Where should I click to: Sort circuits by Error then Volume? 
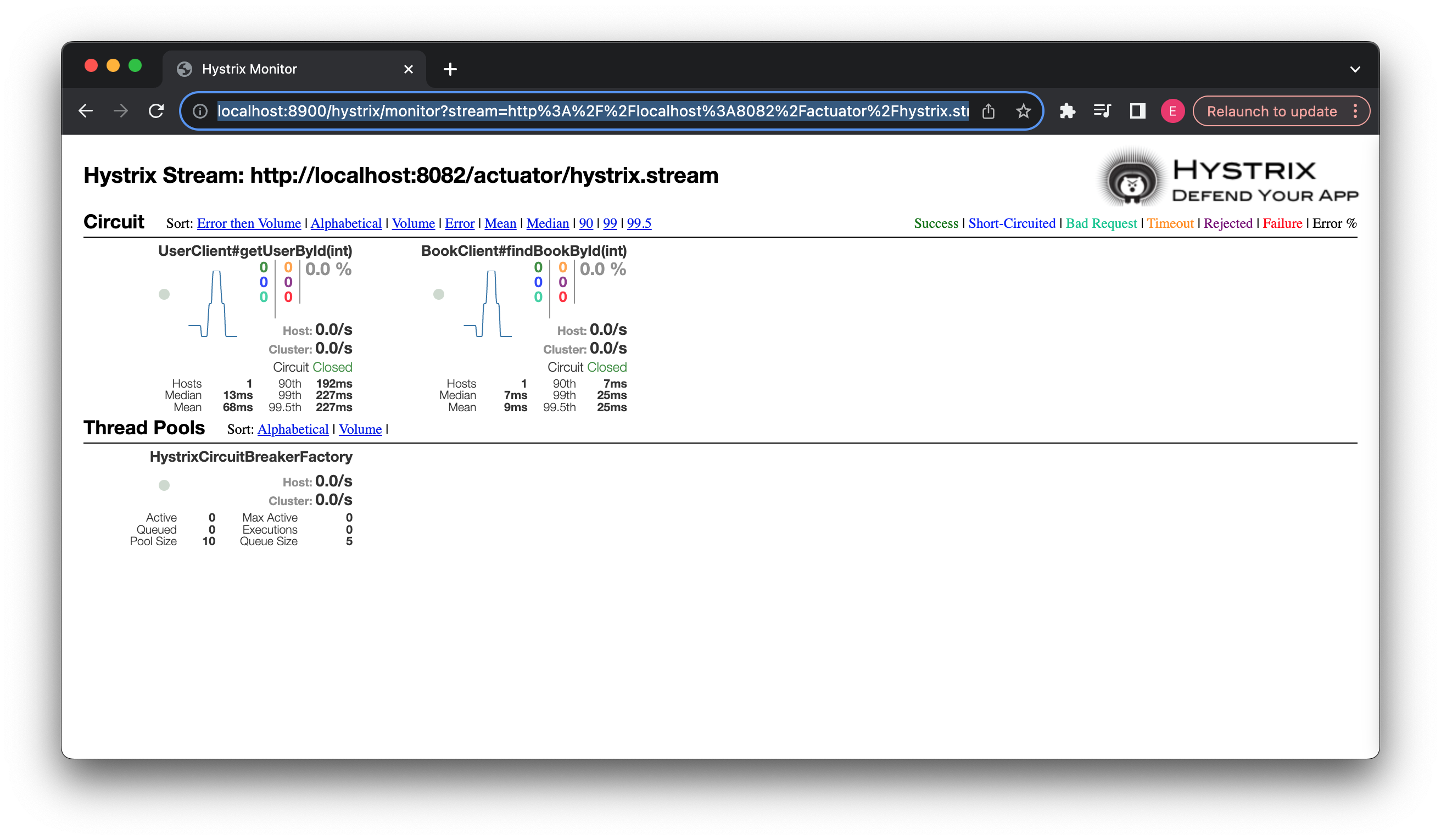click(249, 223)
